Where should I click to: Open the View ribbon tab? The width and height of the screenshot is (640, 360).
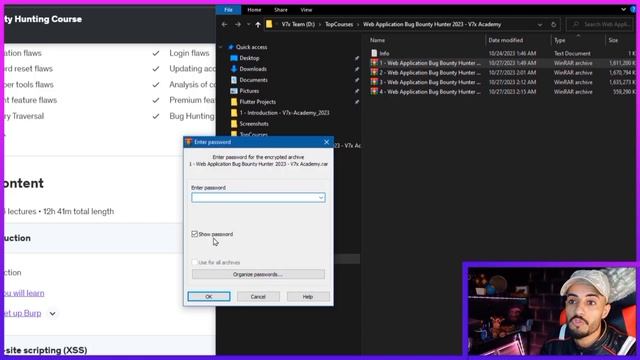(x=306, y=10)
